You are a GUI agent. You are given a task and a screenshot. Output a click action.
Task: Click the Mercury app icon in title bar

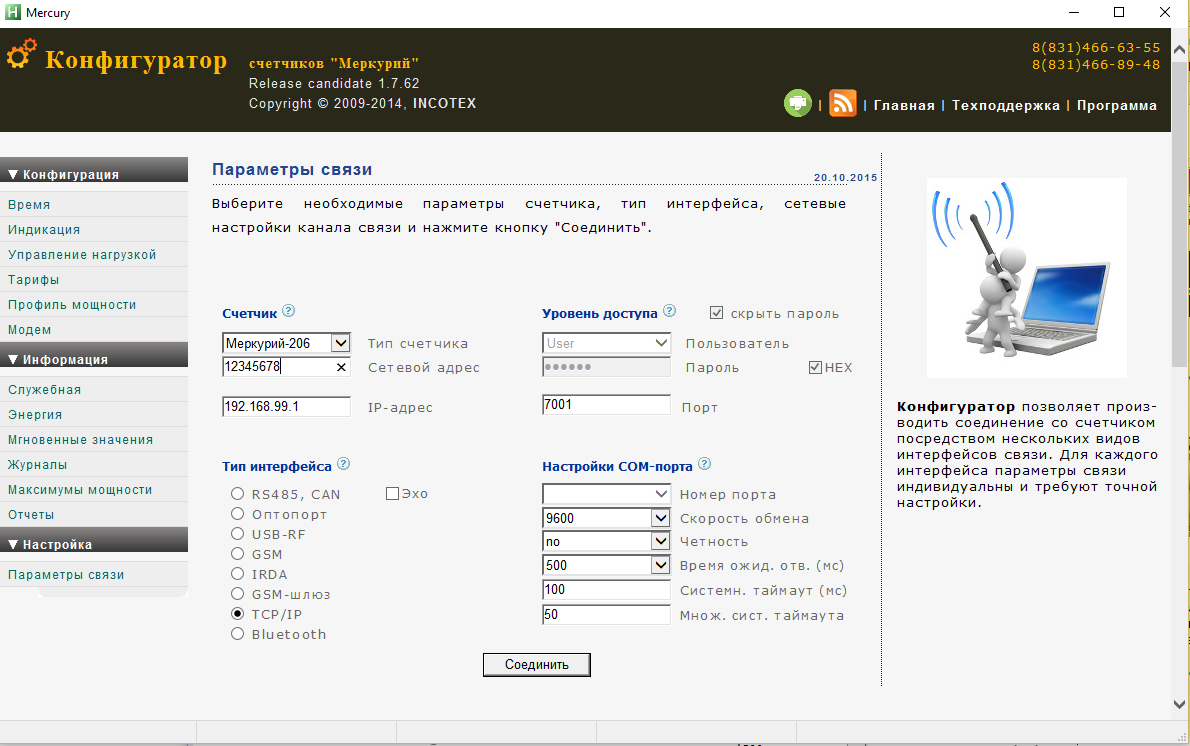coord(13,12)
